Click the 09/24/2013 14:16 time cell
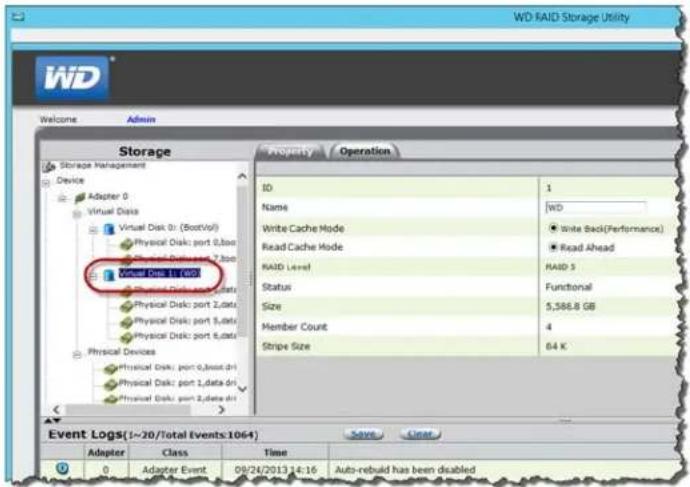Image resolution: width=690 pixels, height=487 pixels. coord(275,470)
